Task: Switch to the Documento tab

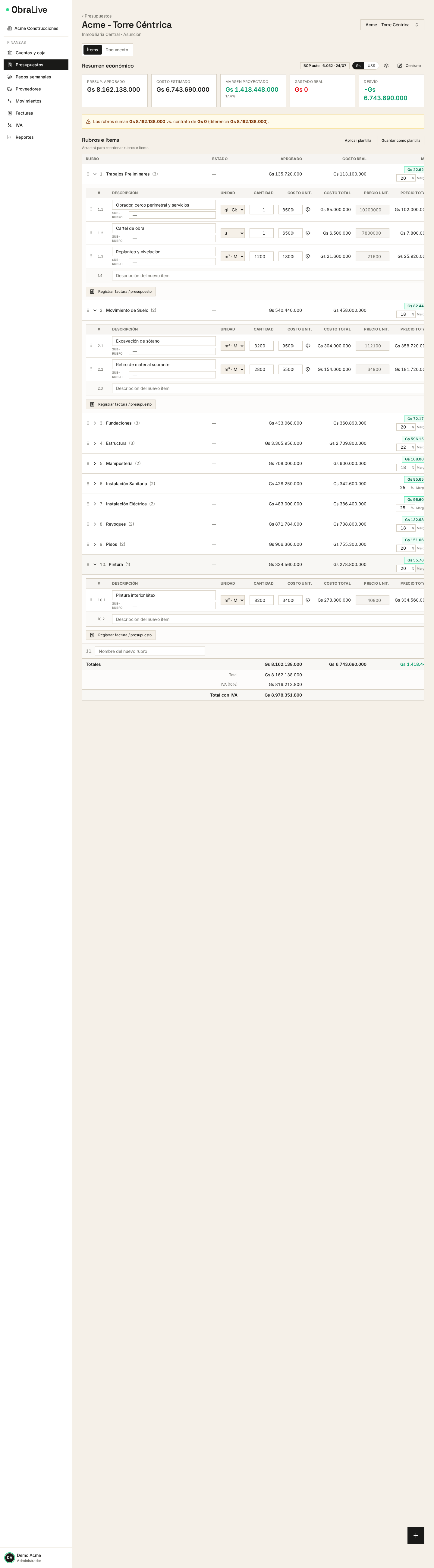Action: (x=117, y=50)
